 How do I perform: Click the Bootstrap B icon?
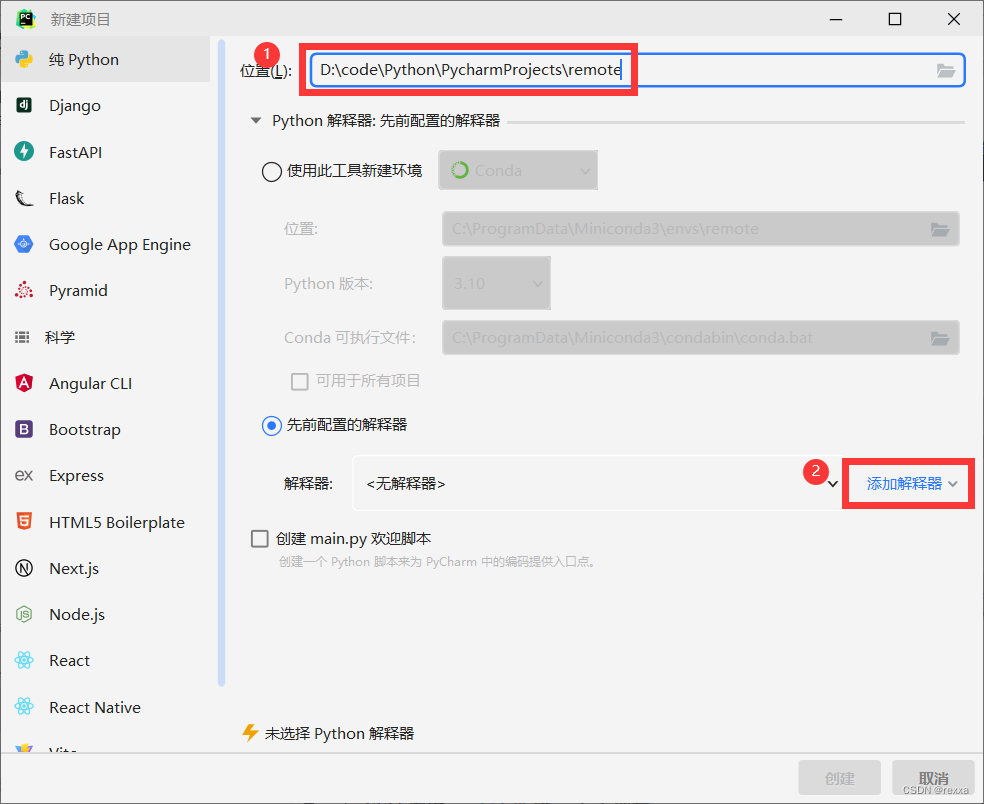pos(24,429)
